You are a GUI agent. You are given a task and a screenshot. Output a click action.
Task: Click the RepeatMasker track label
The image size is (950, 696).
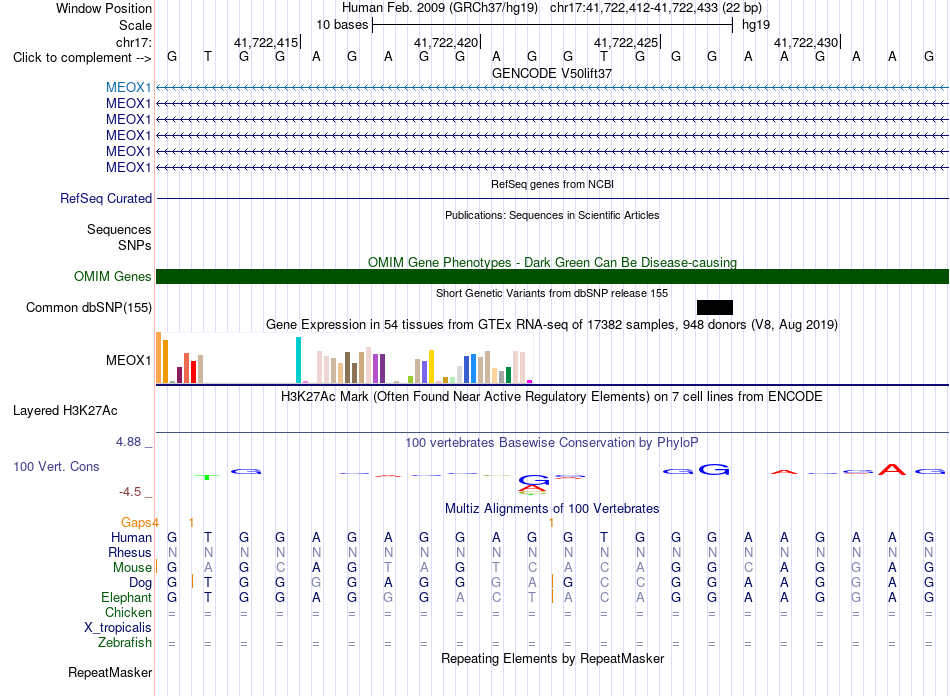click(110, 672)
